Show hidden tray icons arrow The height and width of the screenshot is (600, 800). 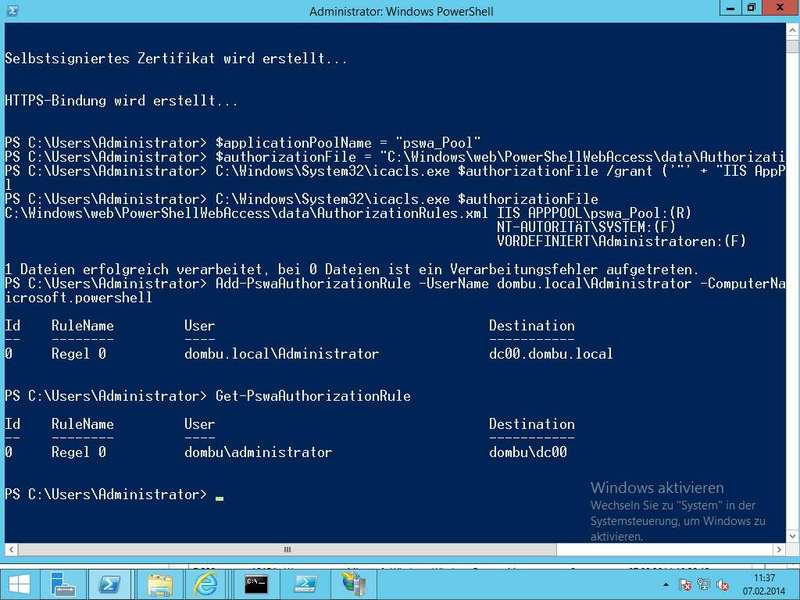[665, 585]
